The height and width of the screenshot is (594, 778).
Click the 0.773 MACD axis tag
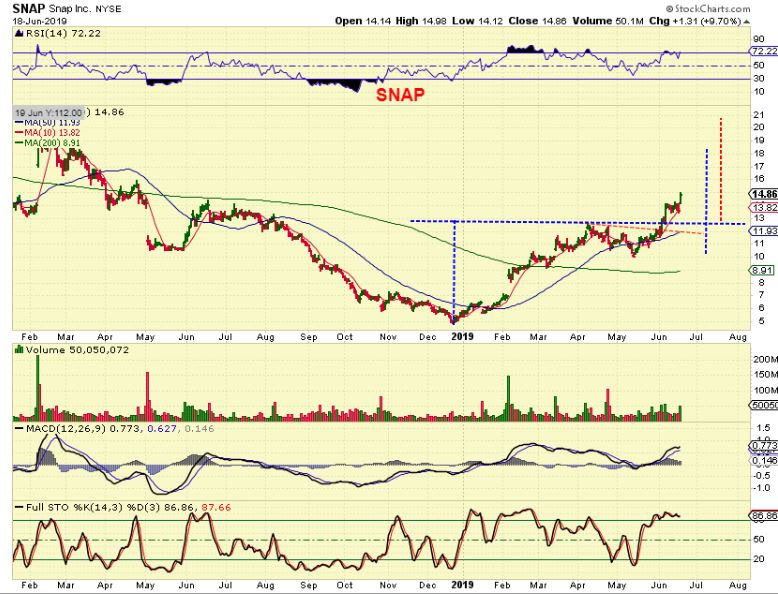(x=763, y=446)
